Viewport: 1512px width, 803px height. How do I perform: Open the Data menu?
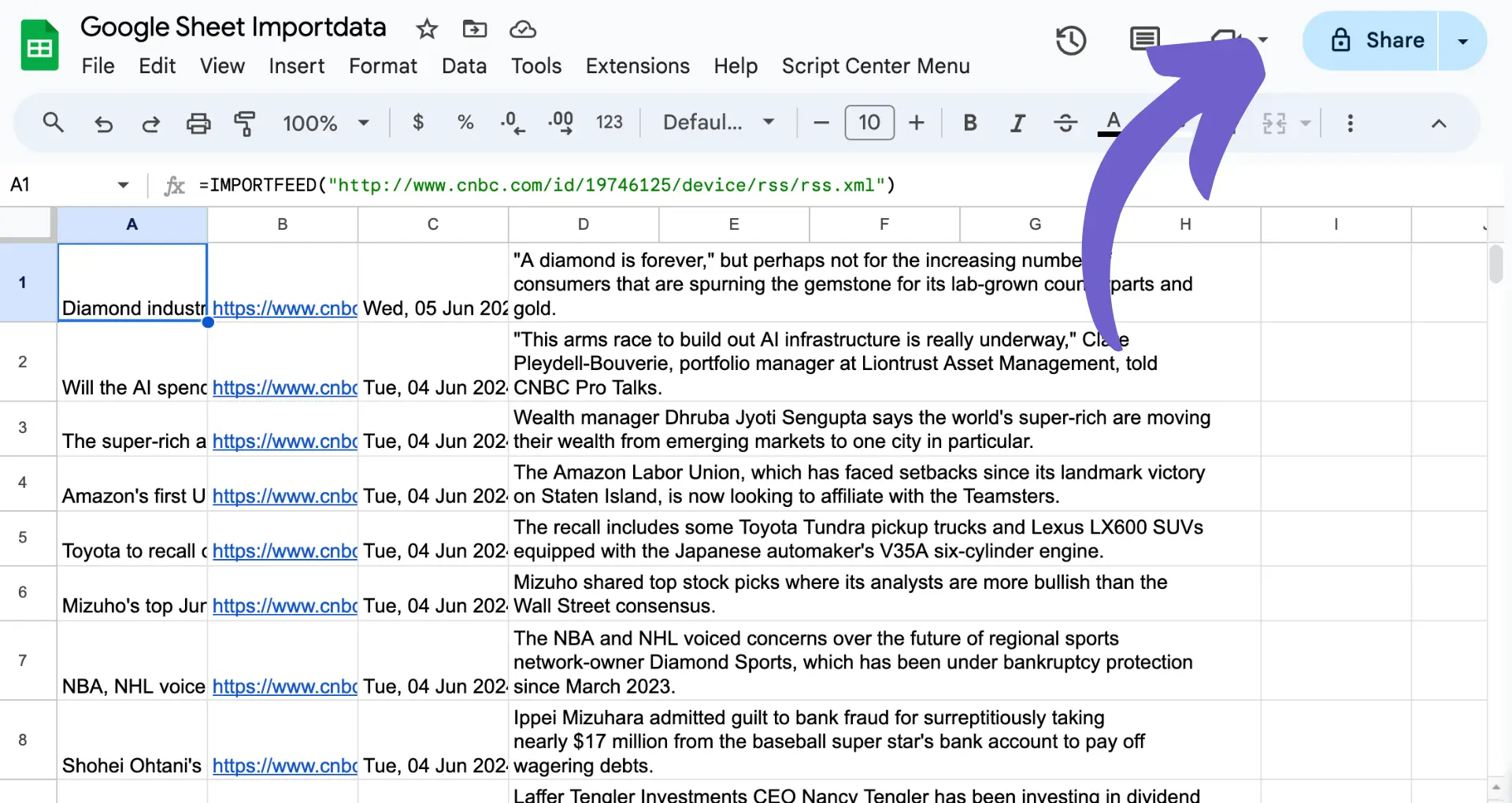coord(464,66)
